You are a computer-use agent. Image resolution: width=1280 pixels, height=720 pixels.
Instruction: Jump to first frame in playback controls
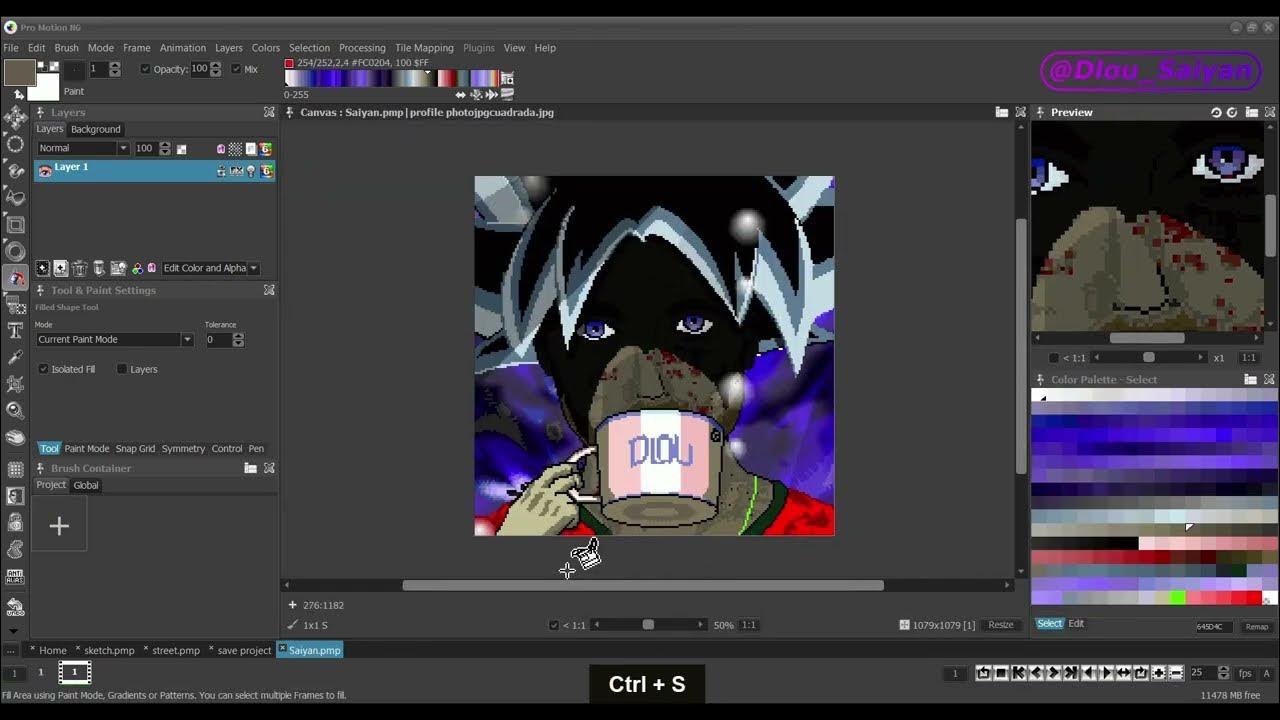[x=1019, y=673]
